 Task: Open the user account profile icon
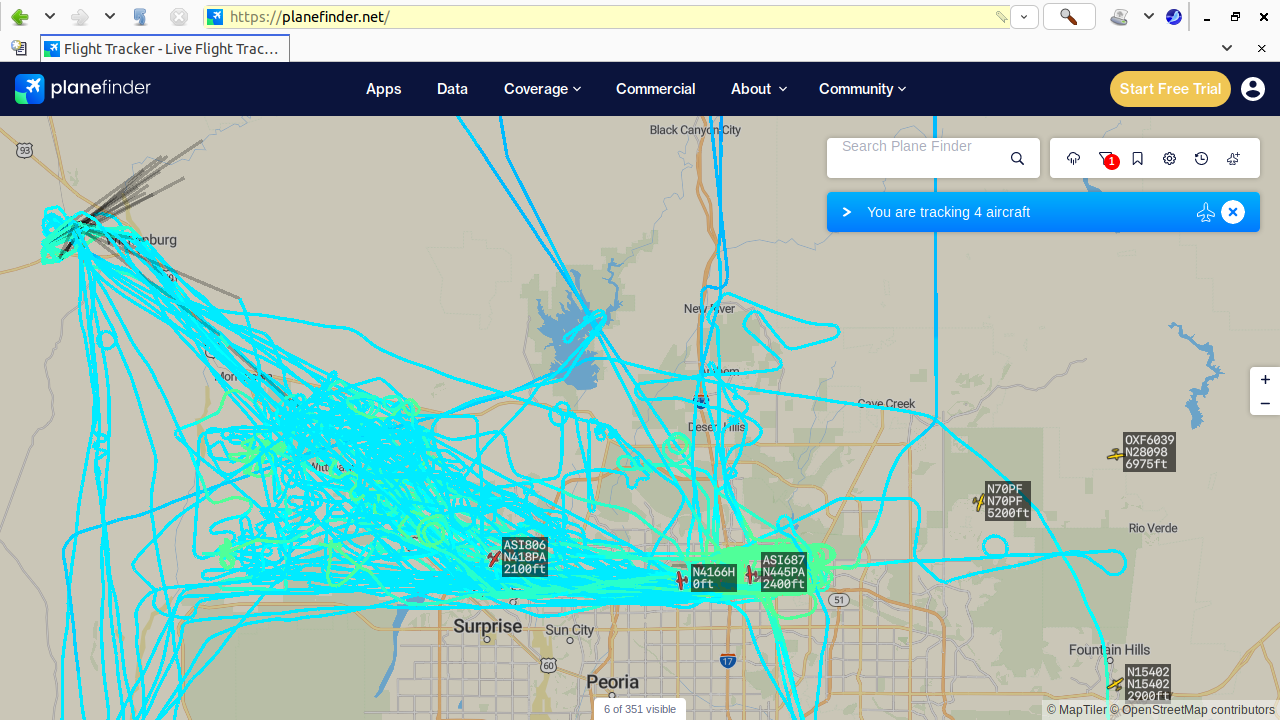(x=1253, y=89)
